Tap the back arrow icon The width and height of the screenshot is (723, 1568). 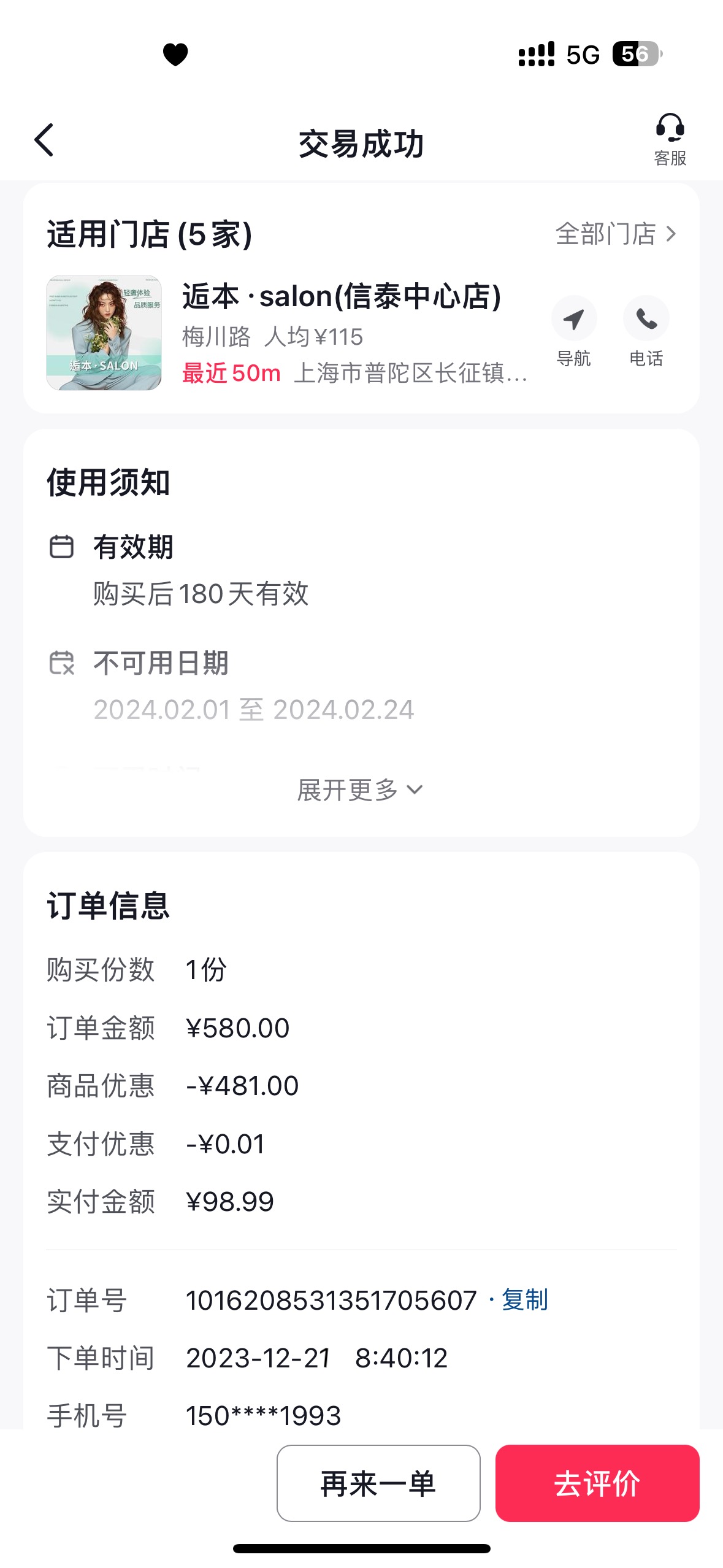coord(44,140)
